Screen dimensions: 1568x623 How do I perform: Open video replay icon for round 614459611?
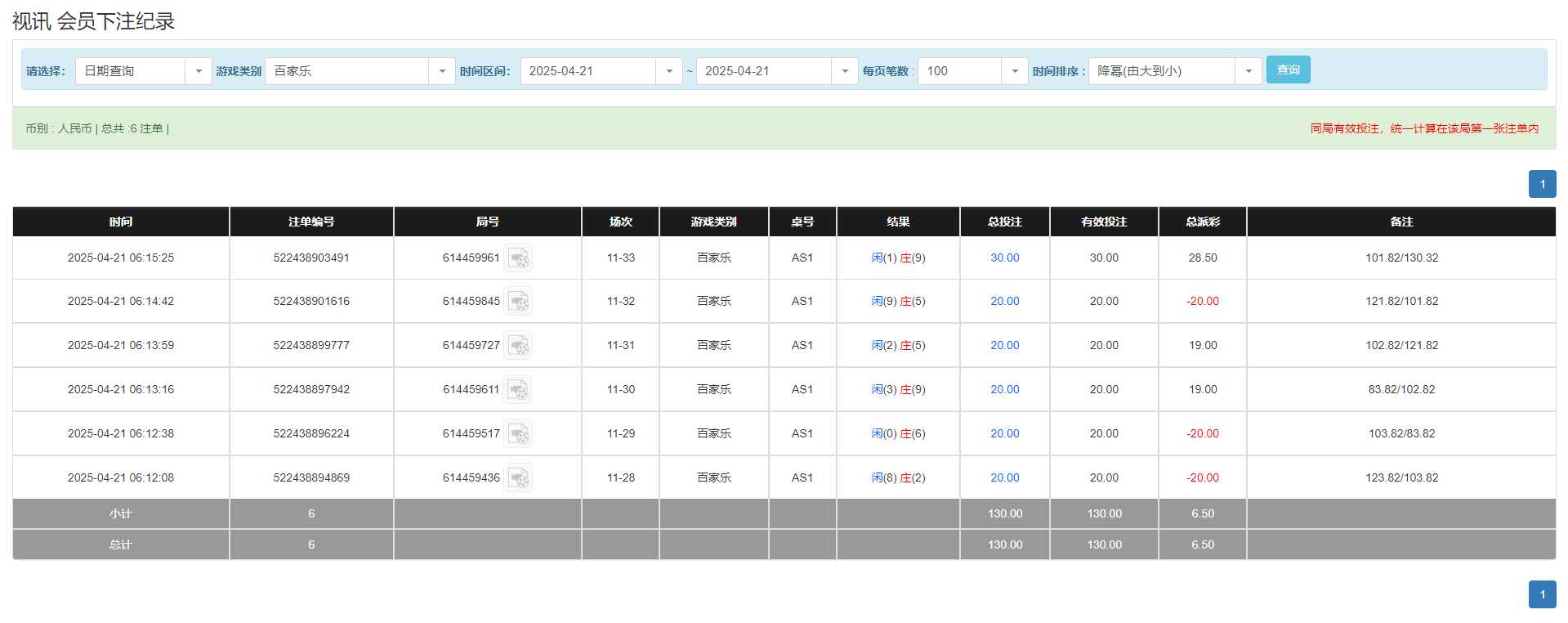pyautogui.click(x=518, y=390)
